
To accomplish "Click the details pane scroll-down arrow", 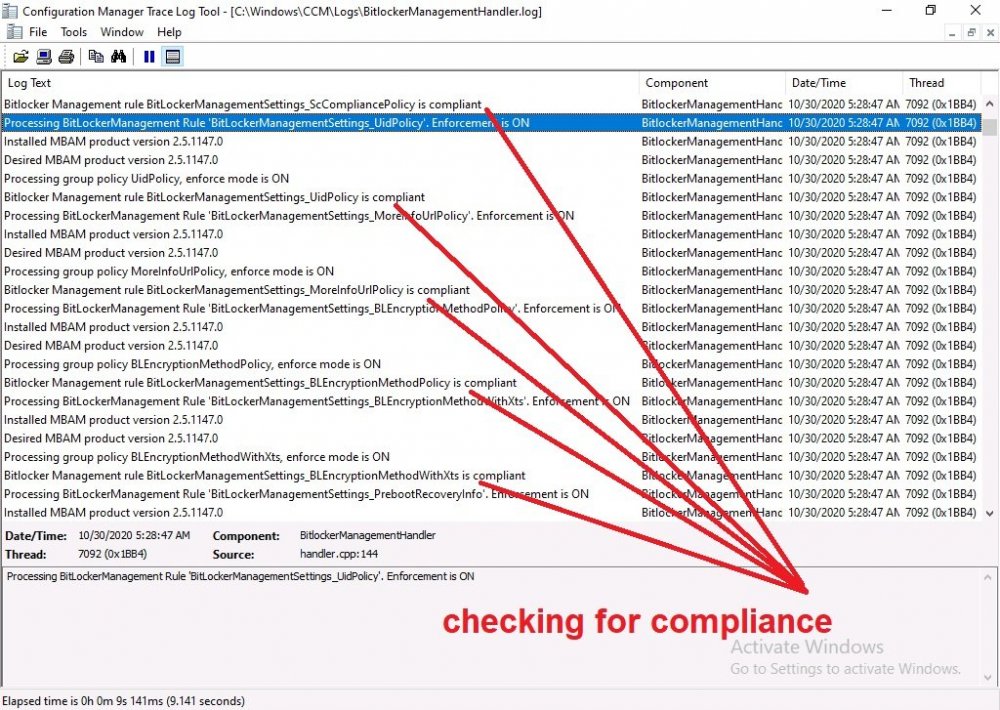I will click(989, 677).
